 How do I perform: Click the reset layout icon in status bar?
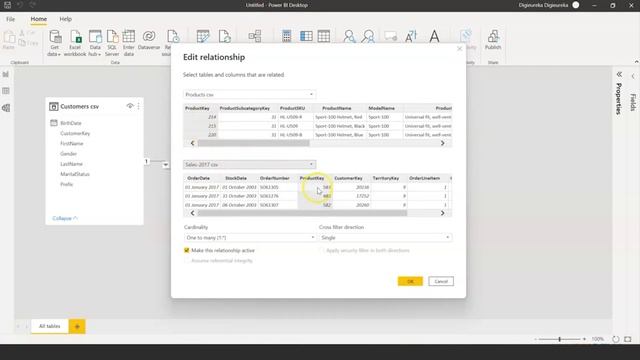click(616, 339)
